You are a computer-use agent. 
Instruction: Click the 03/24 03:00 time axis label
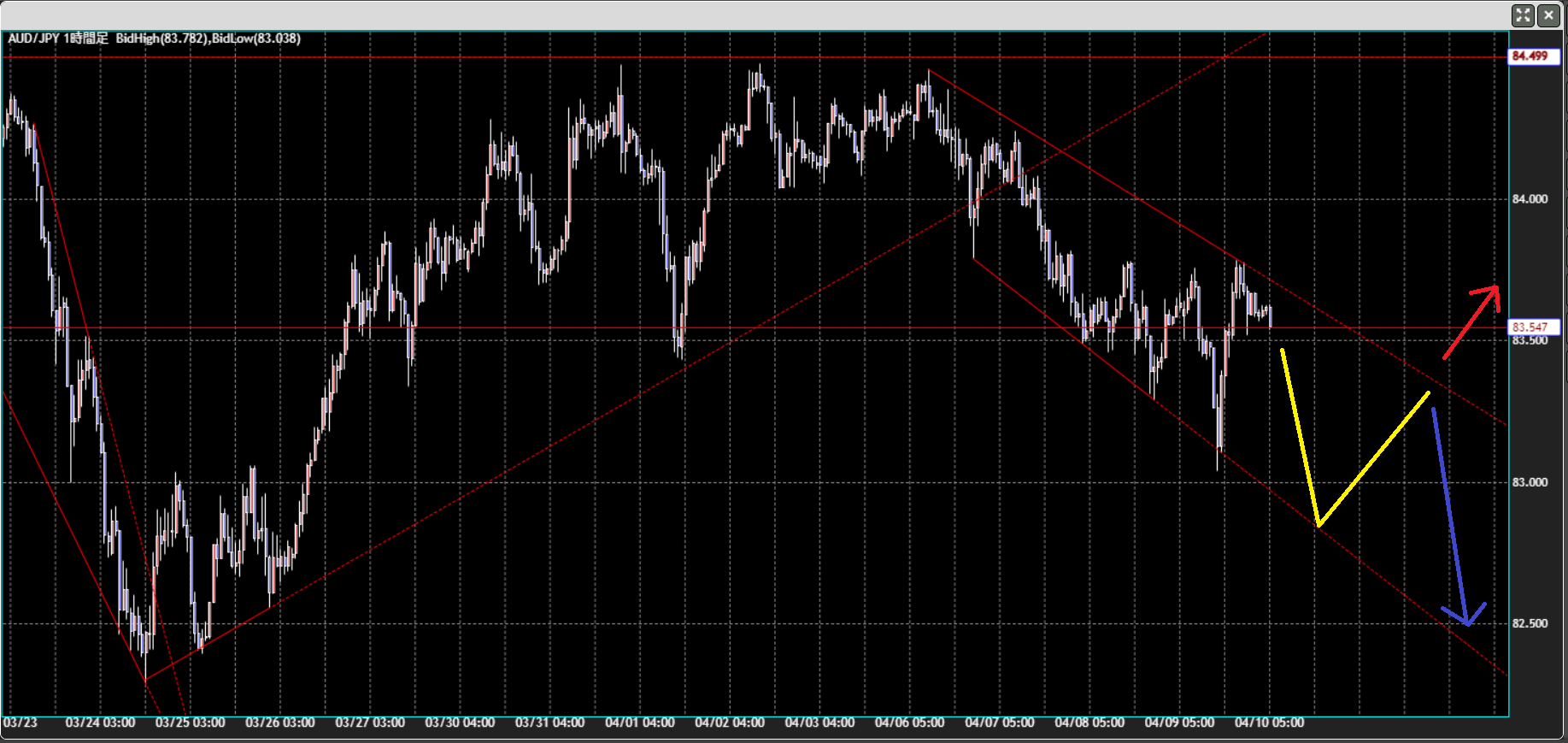pos(100,723)
